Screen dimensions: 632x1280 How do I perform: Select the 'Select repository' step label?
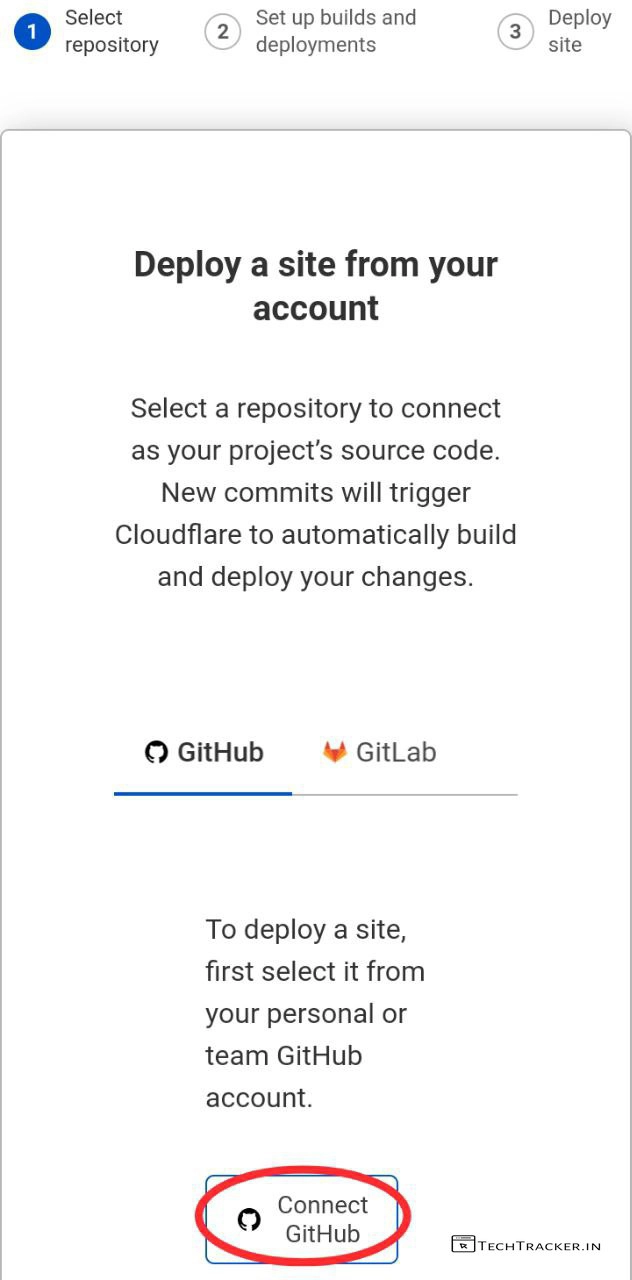(x=111, y=32)
